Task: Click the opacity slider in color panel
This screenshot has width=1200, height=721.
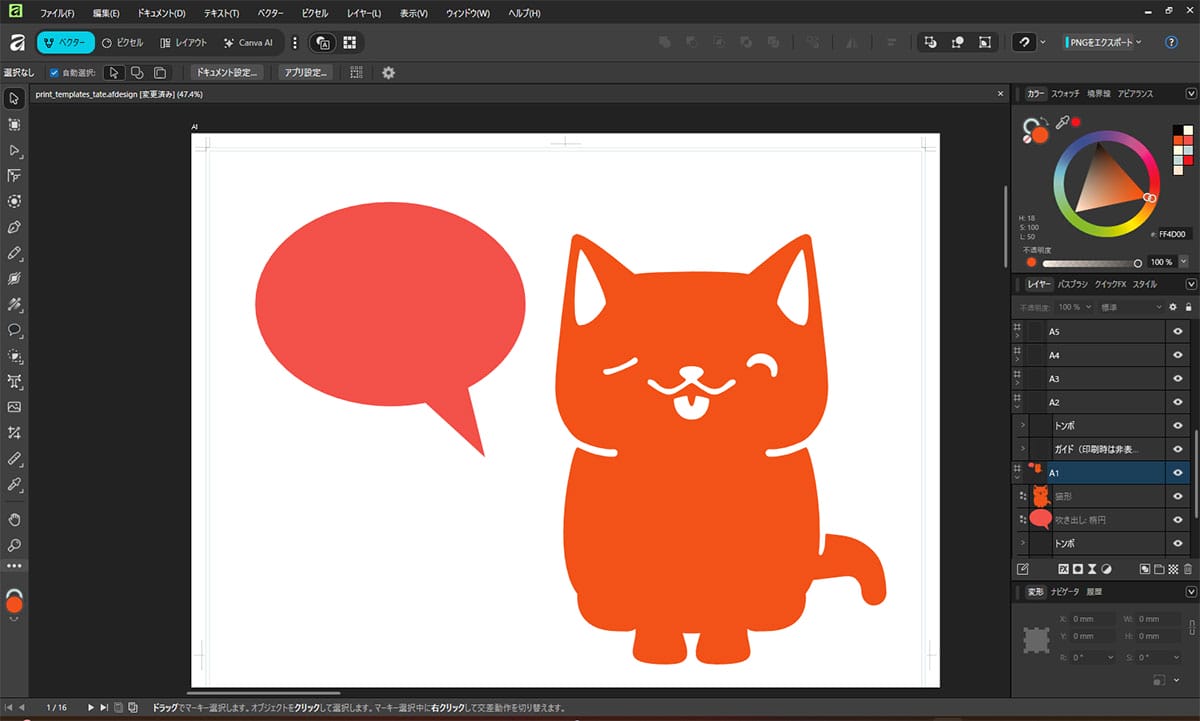Action: (x=1090, y=263)
